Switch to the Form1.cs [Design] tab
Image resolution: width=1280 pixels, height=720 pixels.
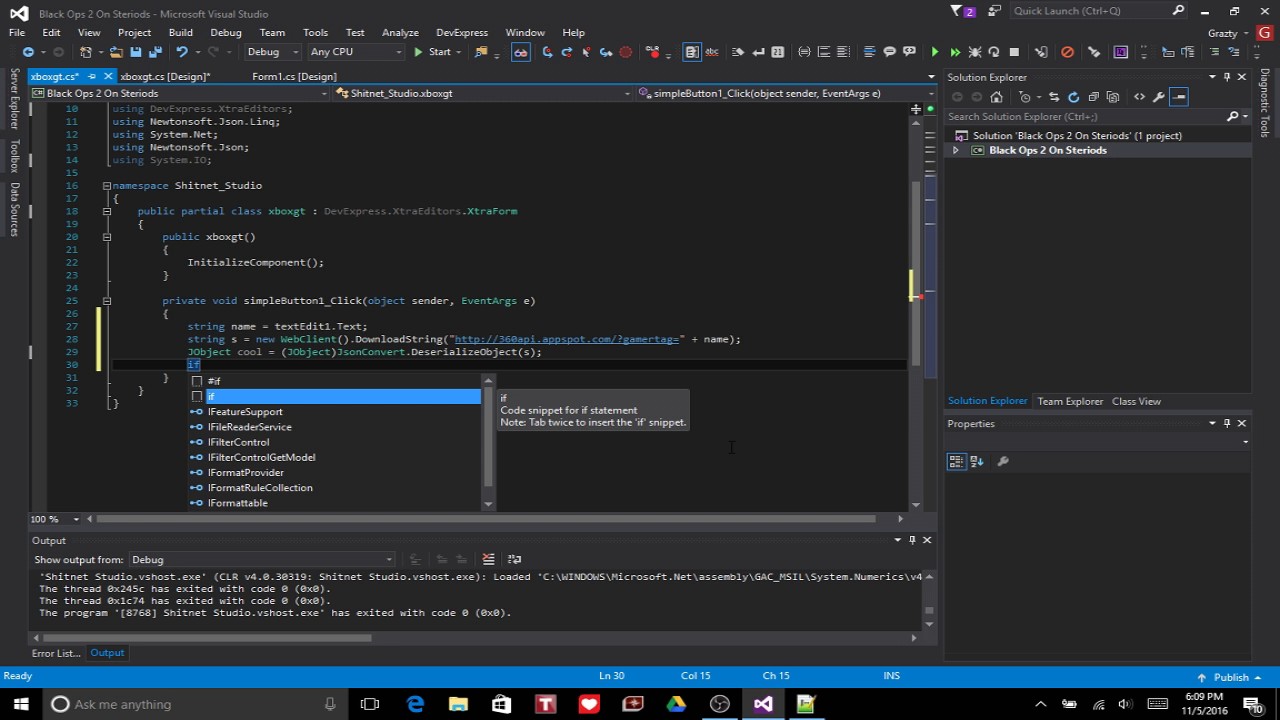[x=294, y=76]
